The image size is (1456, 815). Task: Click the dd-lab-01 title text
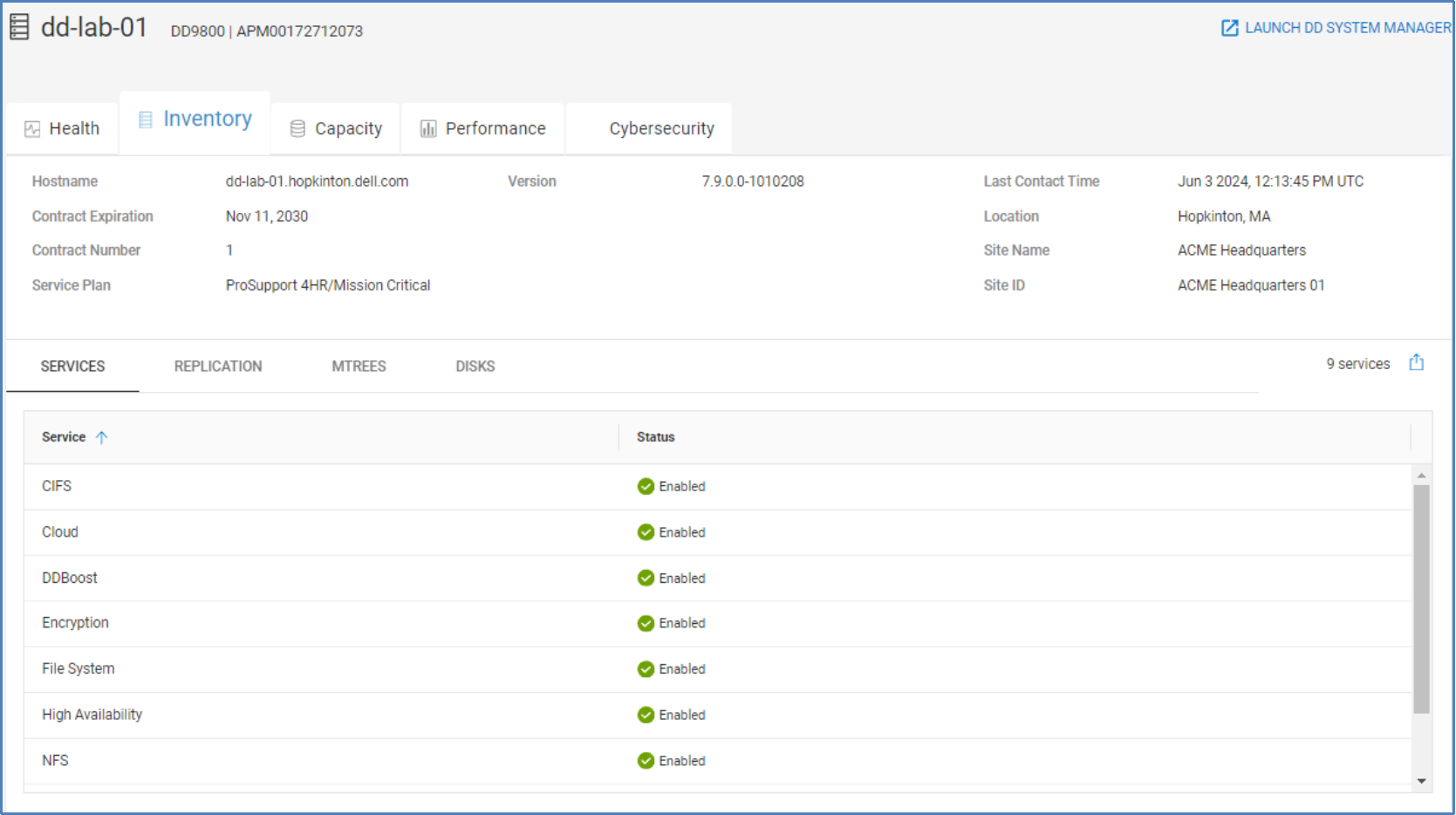tap(94, 27)
